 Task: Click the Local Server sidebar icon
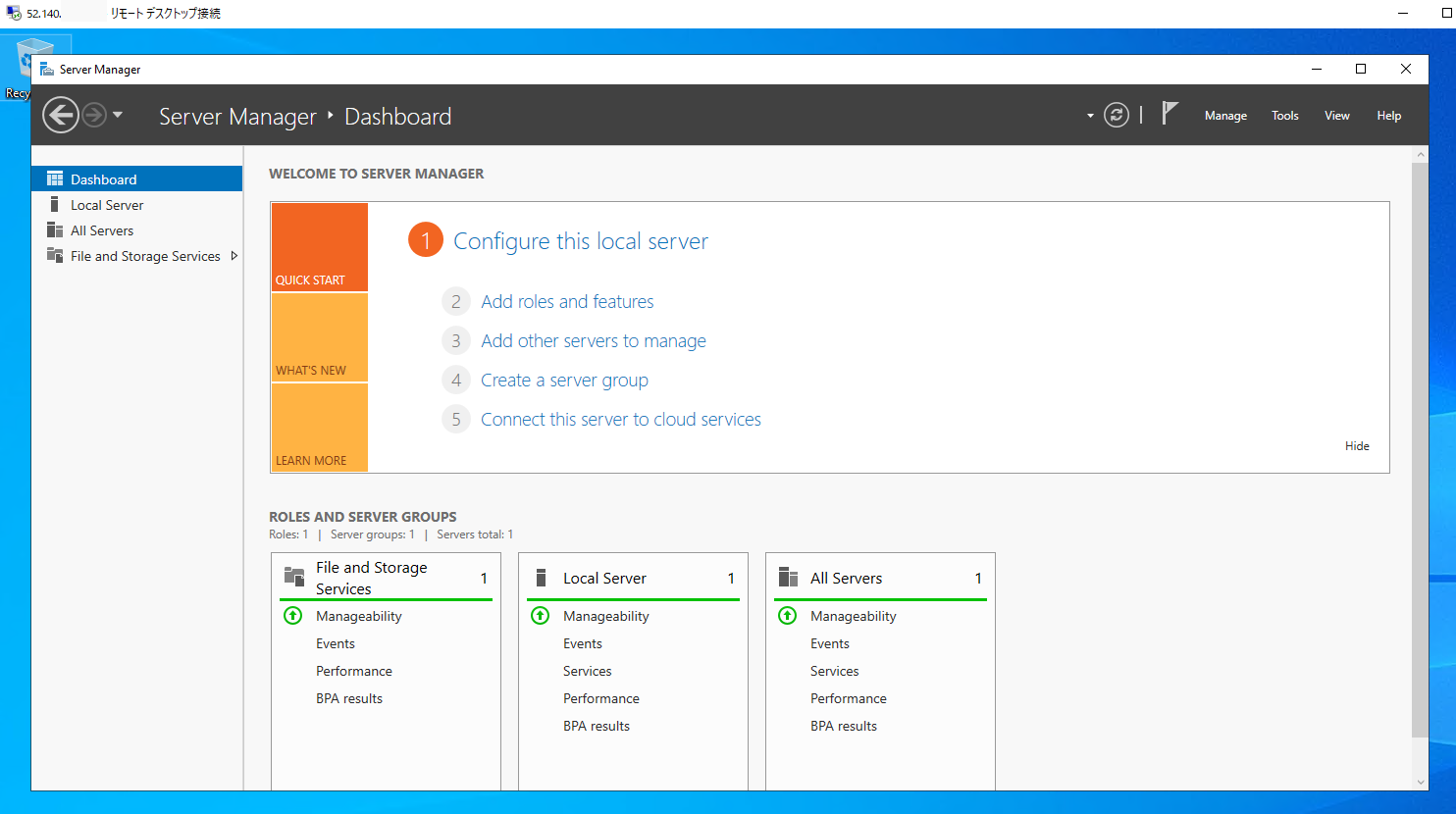tap(55, 204)
